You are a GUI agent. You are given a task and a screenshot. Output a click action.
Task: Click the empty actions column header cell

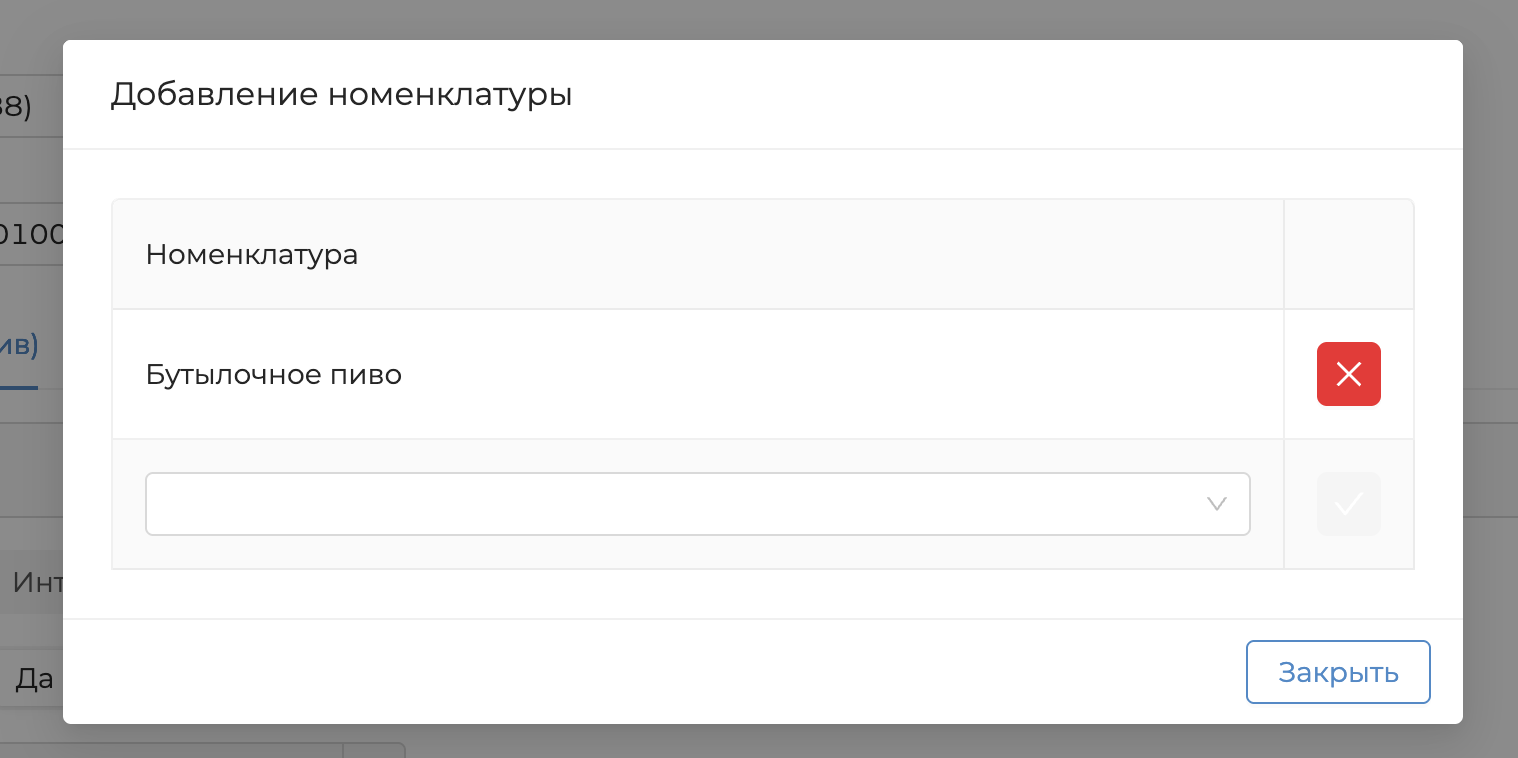pos(1348,255)
